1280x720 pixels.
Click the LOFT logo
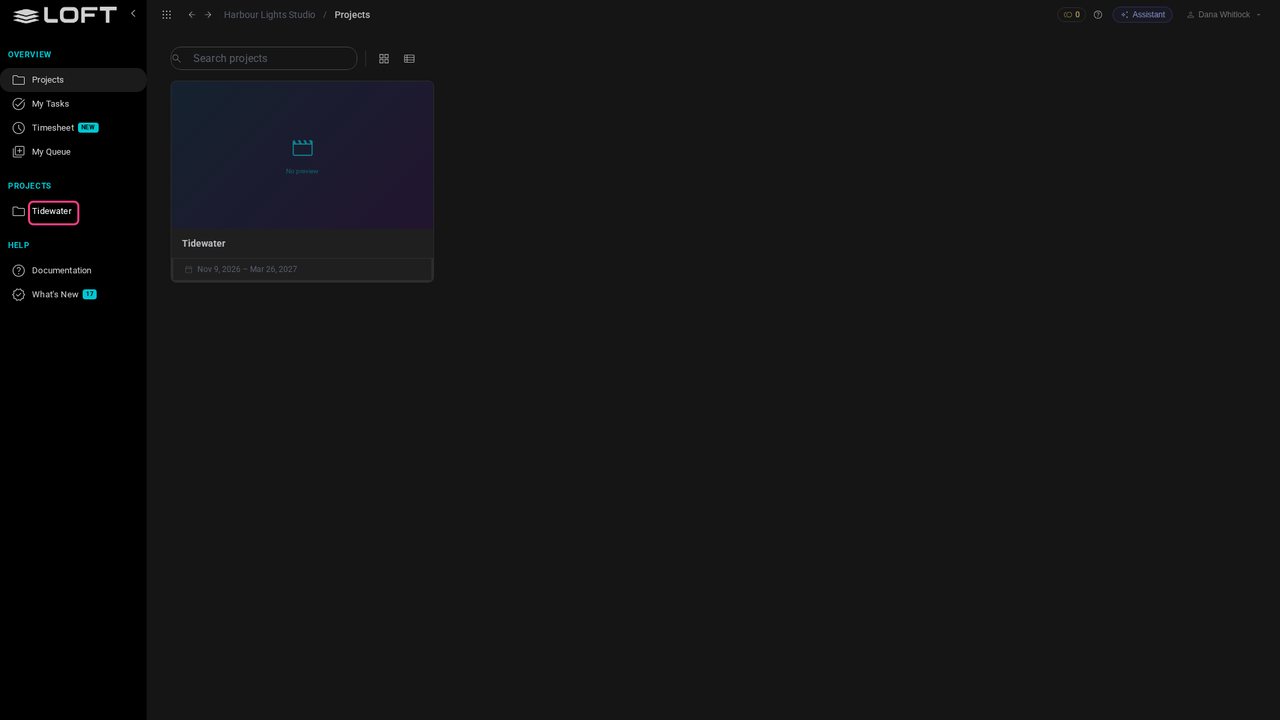tap(65, 15)
